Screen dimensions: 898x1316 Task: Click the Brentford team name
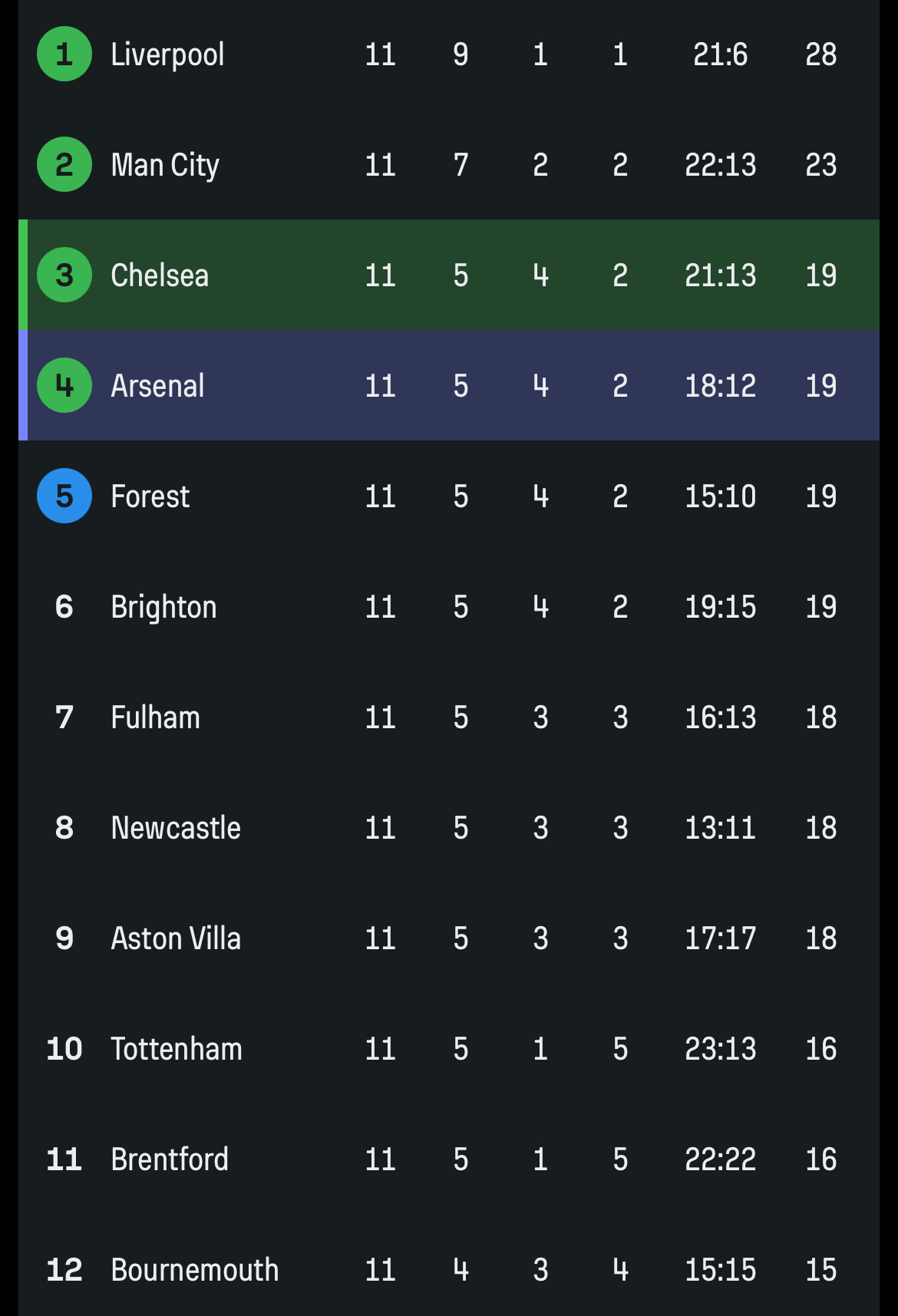170,1159
